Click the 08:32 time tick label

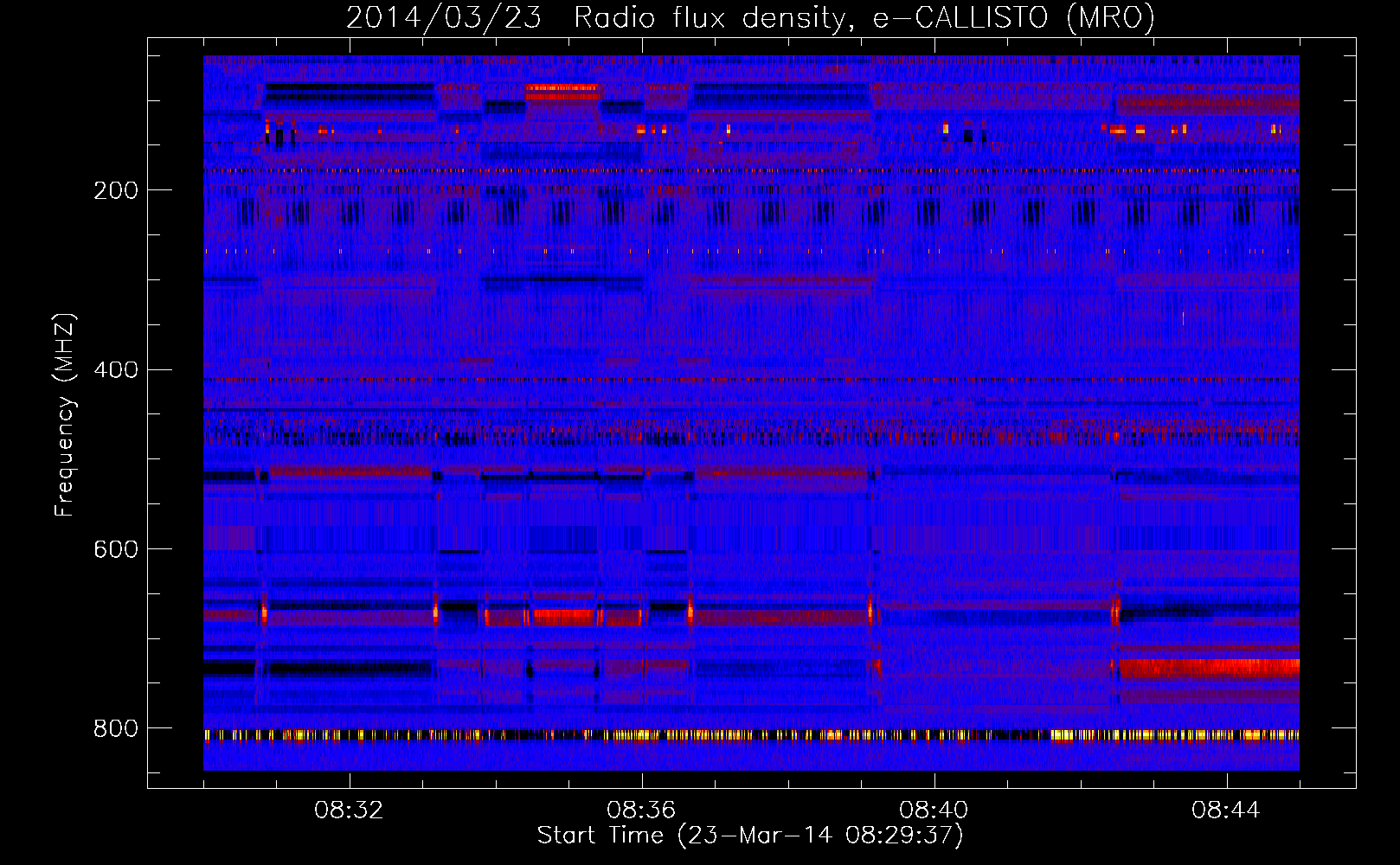(x=349, y=811)
